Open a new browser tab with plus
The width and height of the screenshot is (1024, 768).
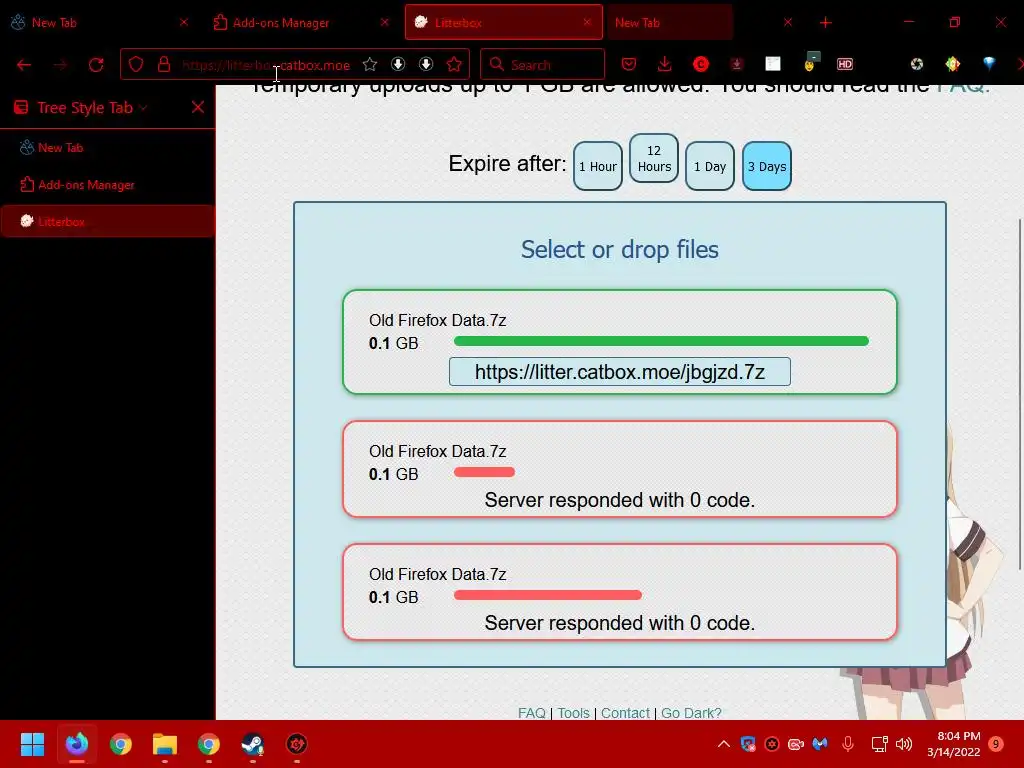click(x=825, y=23)
